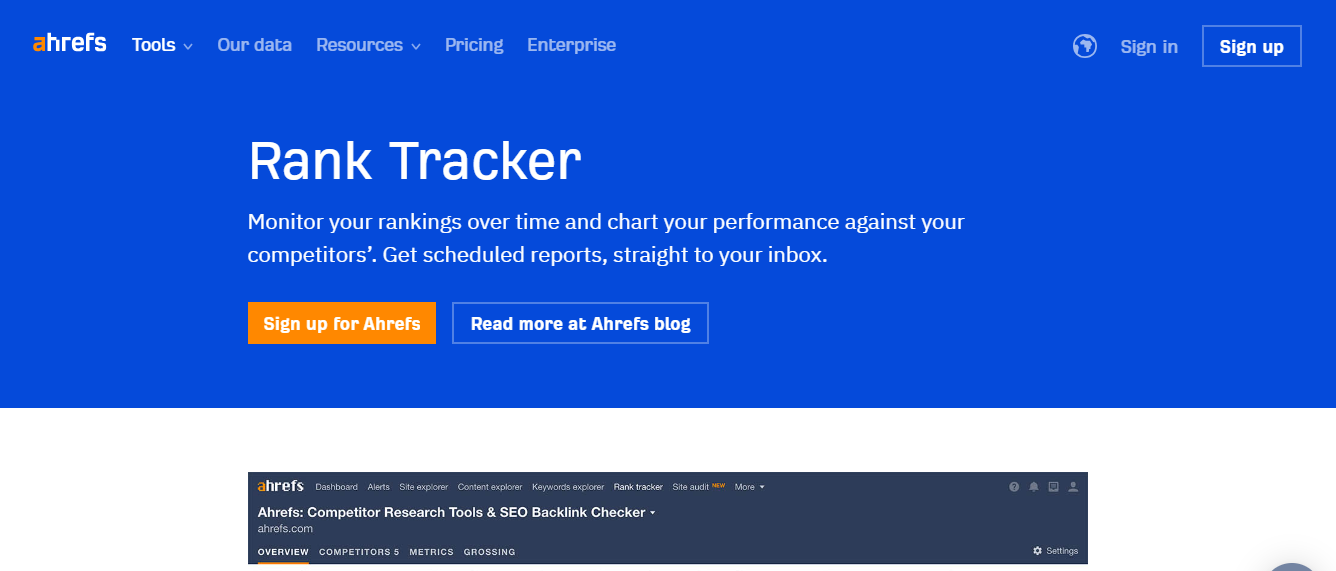Click Read more at Ahrefs blog
The height and width of the screenshot is (571, 1336).
pos(580,323)
